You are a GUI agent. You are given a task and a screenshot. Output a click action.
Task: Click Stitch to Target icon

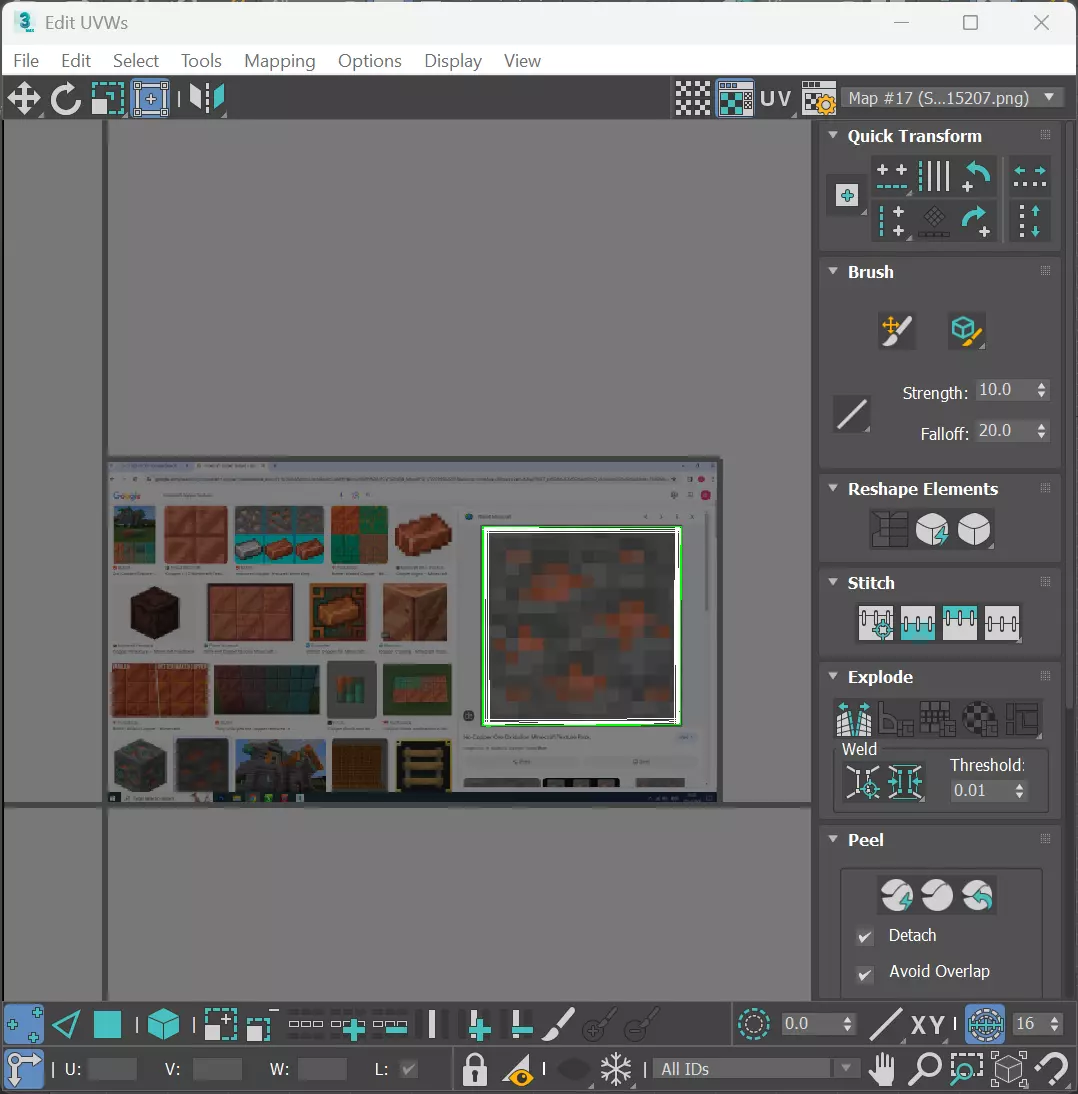876,623
